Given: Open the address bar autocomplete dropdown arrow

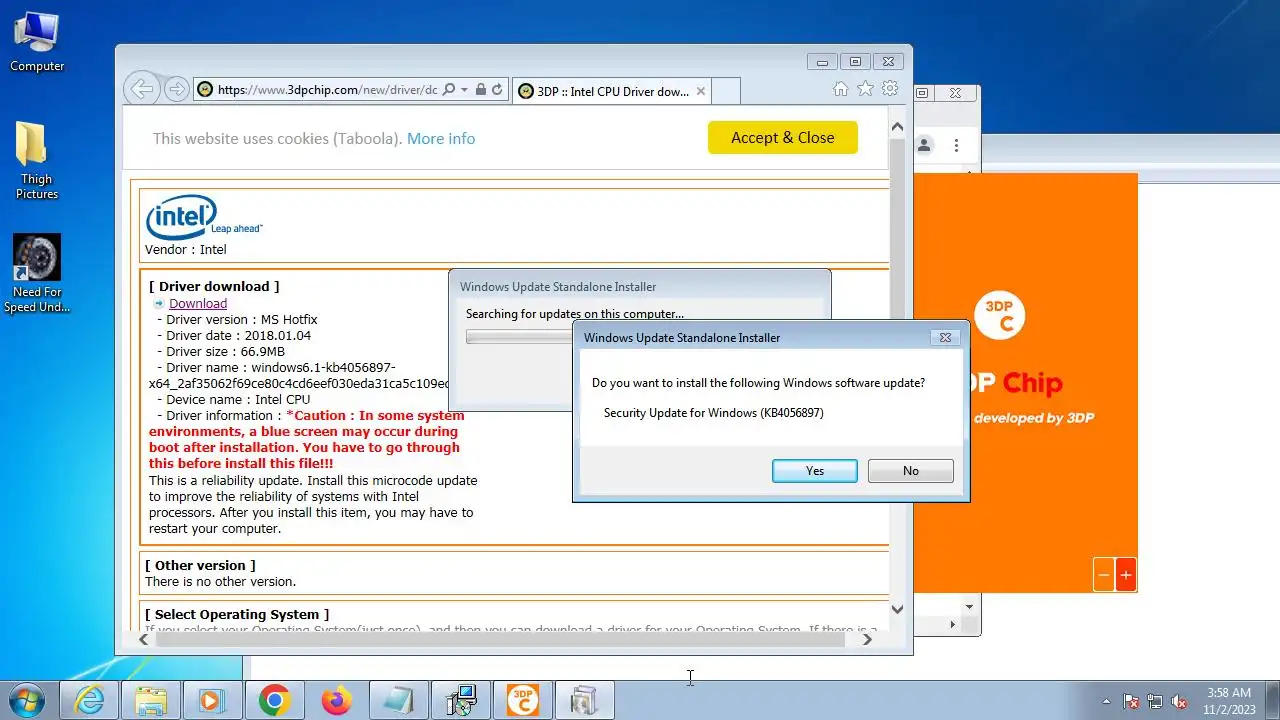Looking at the screenshot, I should click(x=464, y=90).
